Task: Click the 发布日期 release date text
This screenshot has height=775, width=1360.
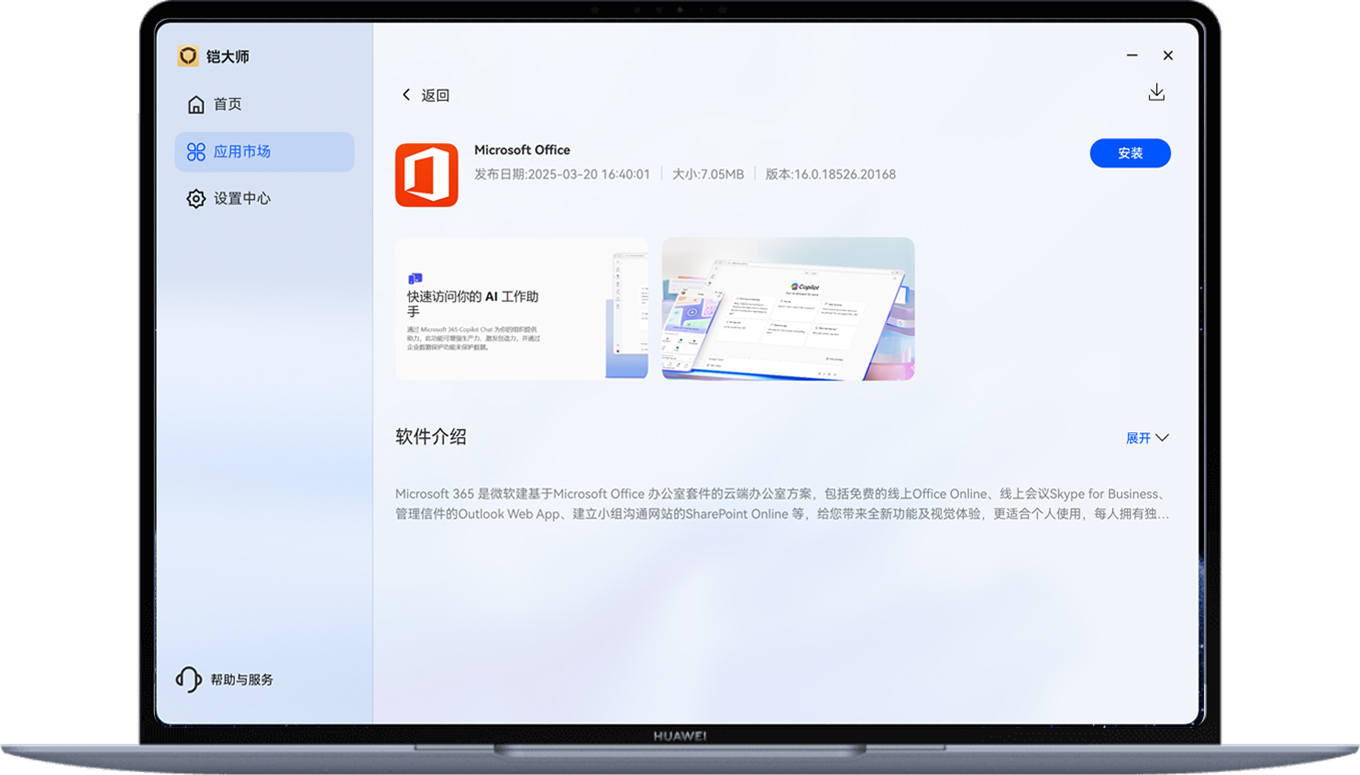Action: (562, 174)
